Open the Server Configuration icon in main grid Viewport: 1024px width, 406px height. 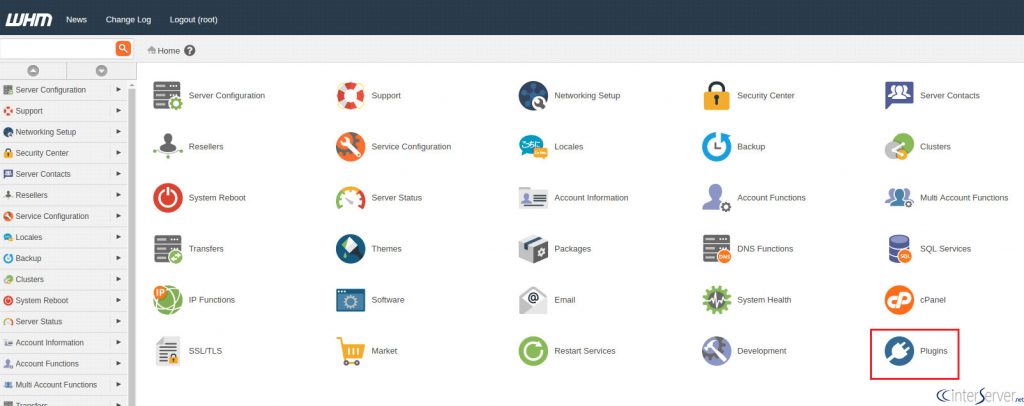pos(168,95)
